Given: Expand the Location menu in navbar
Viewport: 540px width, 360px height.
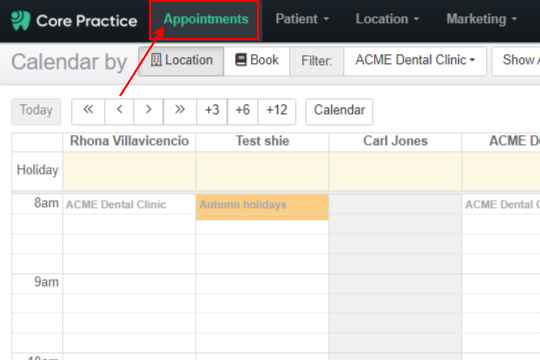Looking at the screenshot, I should tap(387, 19).
